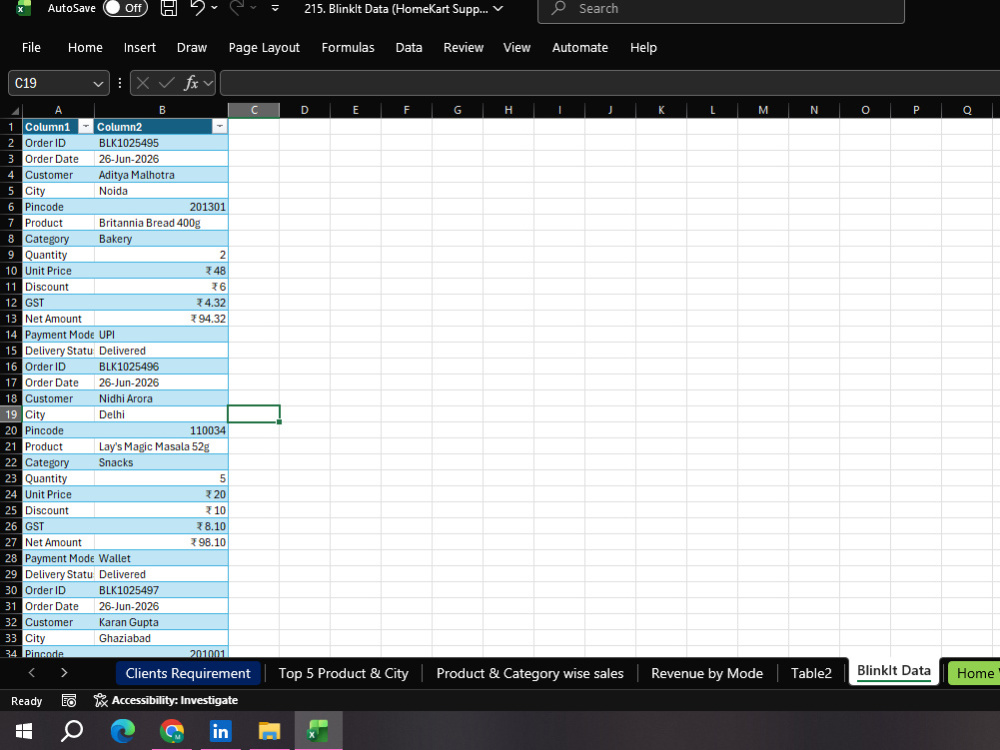
Task: Select the column C header
Action: (254, 110)
